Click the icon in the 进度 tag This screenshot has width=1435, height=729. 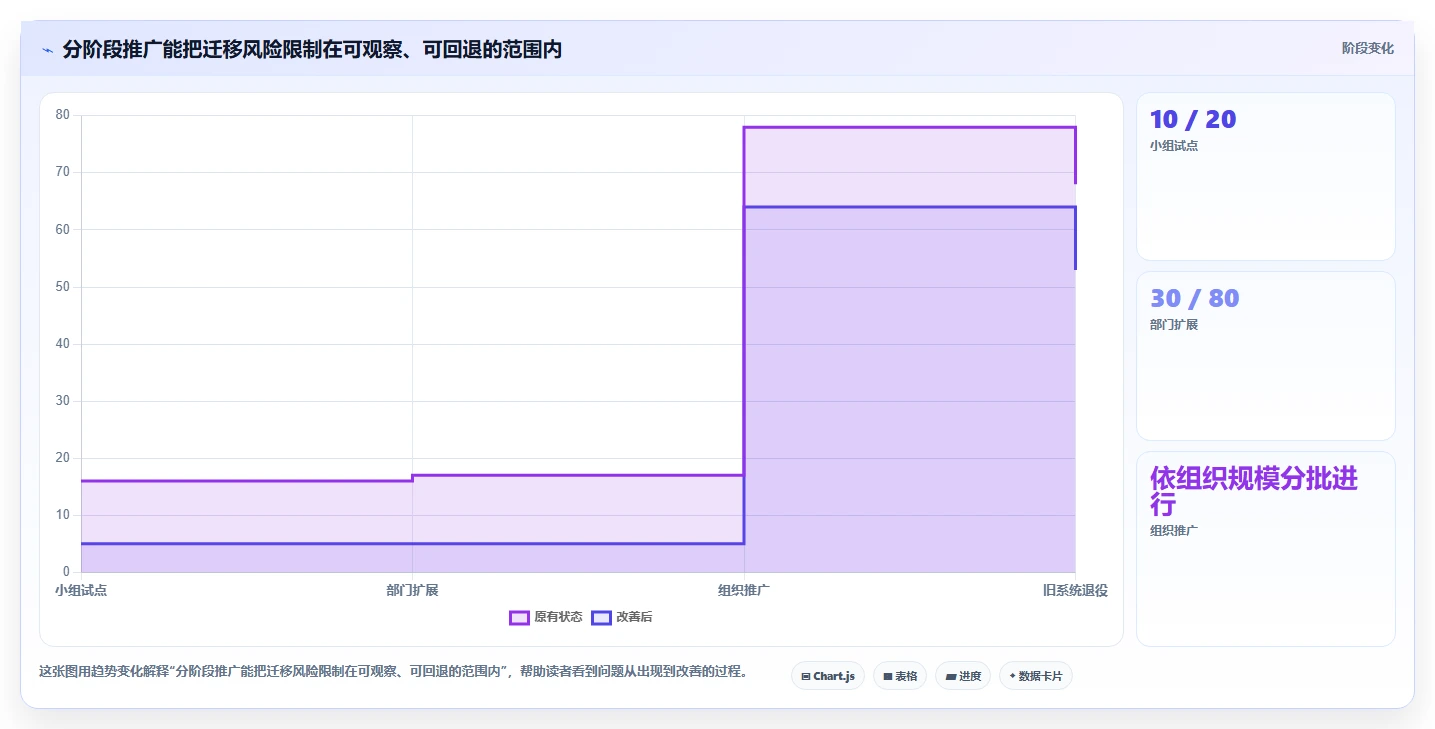(950, 677)
